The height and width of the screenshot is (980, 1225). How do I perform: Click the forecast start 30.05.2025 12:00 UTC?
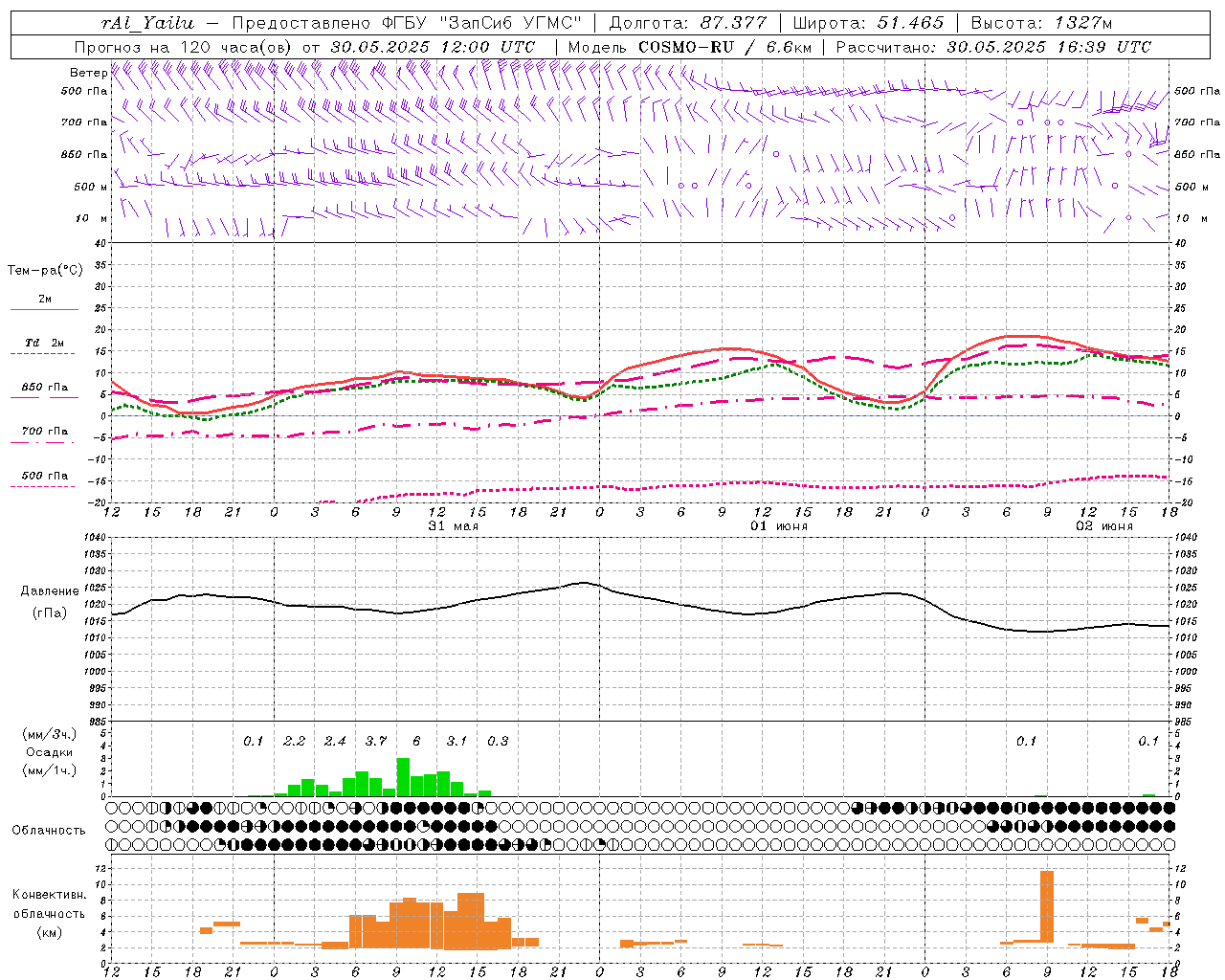click(433, 47)
